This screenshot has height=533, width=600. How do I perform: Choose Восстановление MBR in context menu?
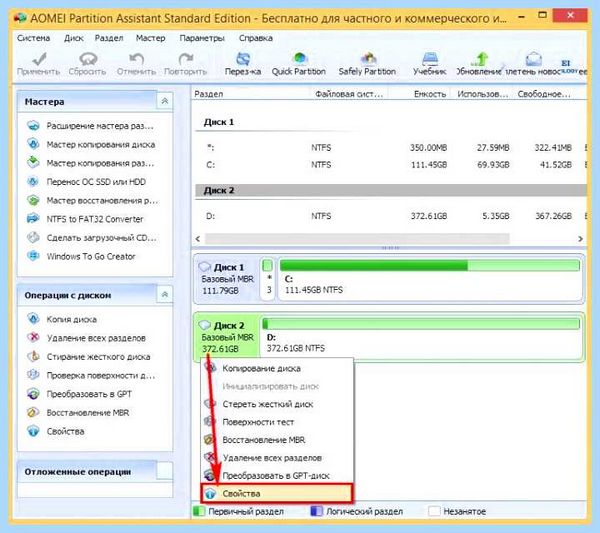pos(277,440)
